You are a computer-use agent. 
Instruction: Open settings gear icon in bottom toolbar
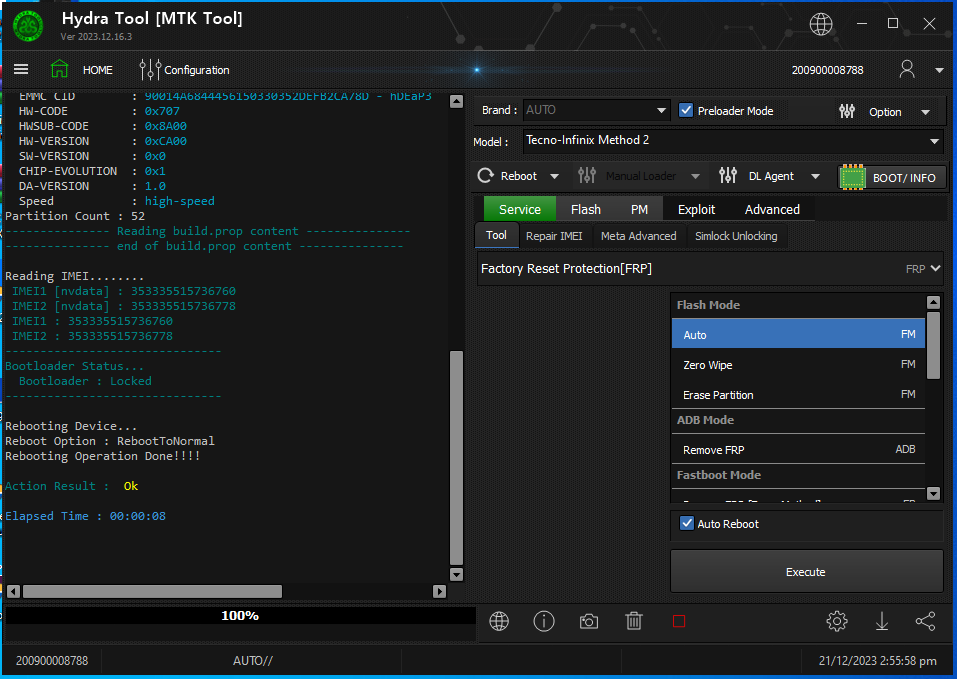click(x=837, y=622)
